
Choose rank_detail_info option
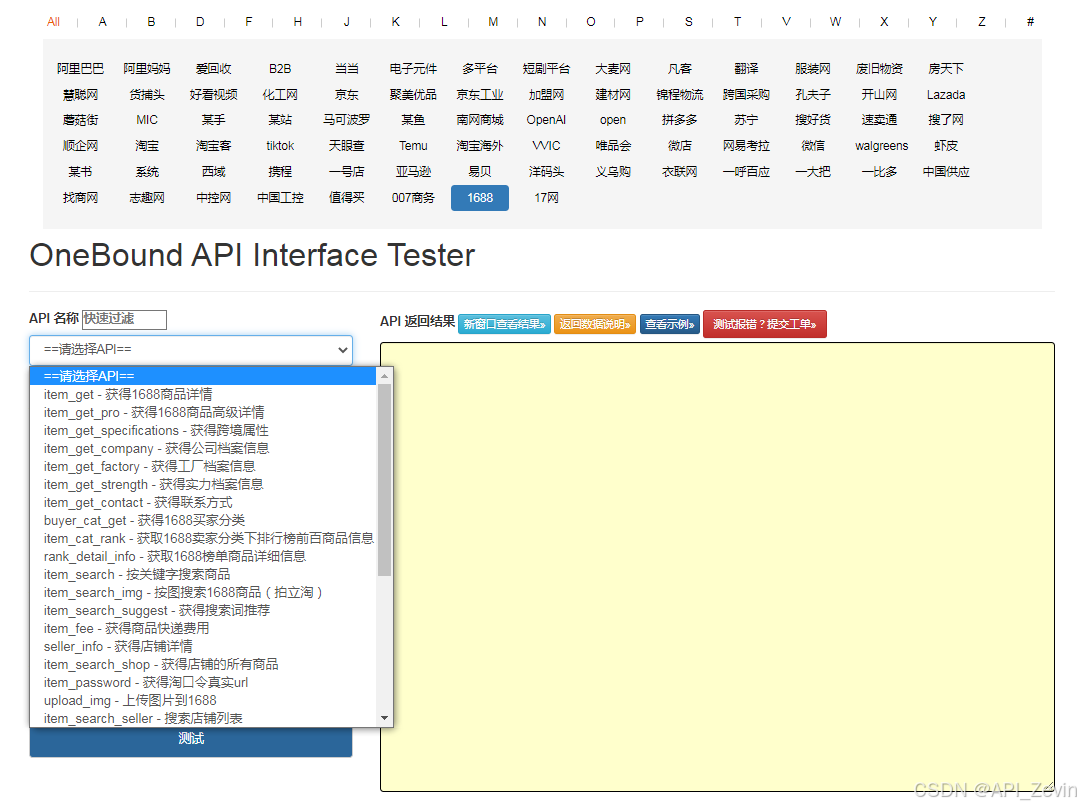203,556
